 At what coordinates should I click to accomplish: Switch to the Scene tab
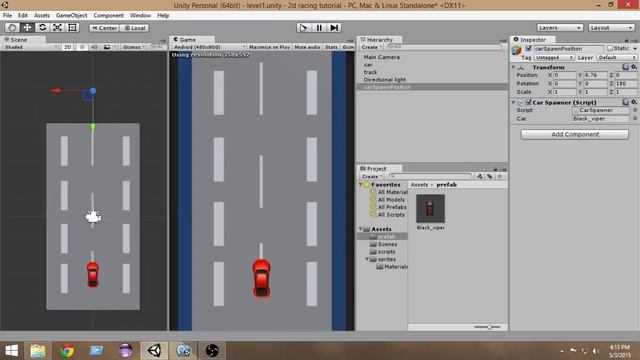tap(23, 40)
